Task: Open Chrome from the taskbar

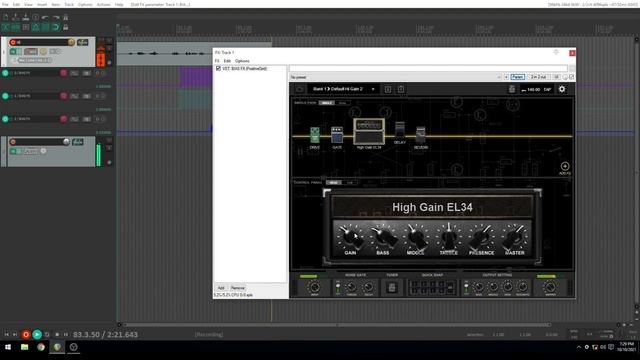Action: pyautogui.click(x=41, y=347)
